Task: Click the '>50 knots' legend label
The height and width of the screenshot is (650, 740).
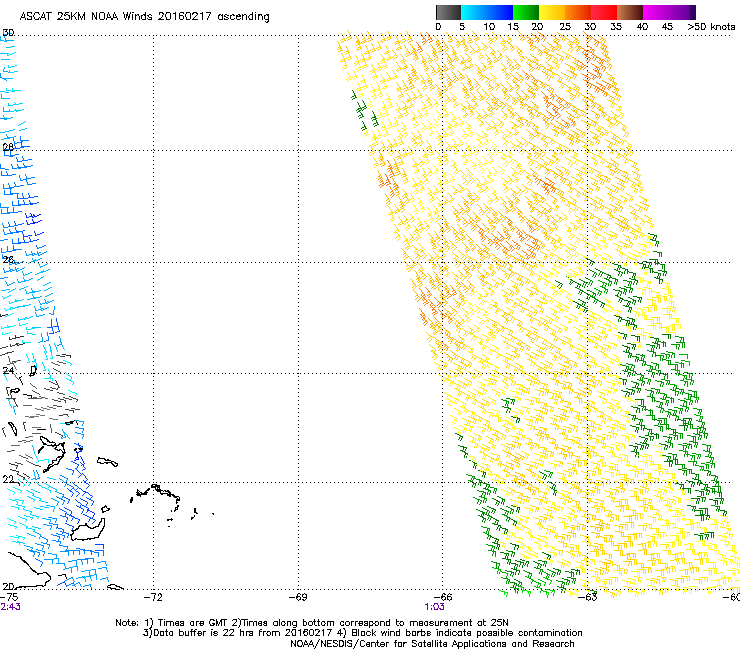Action: tap(711, 27)
